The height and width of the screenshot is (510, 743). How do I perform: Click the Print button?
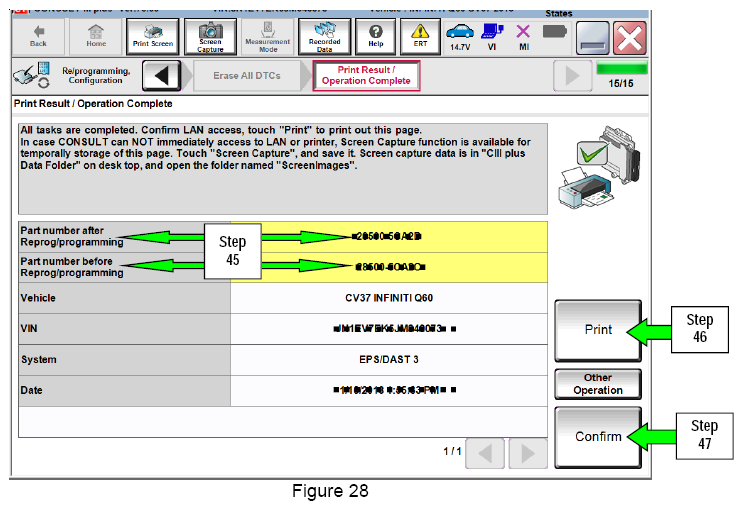[598, 330]
